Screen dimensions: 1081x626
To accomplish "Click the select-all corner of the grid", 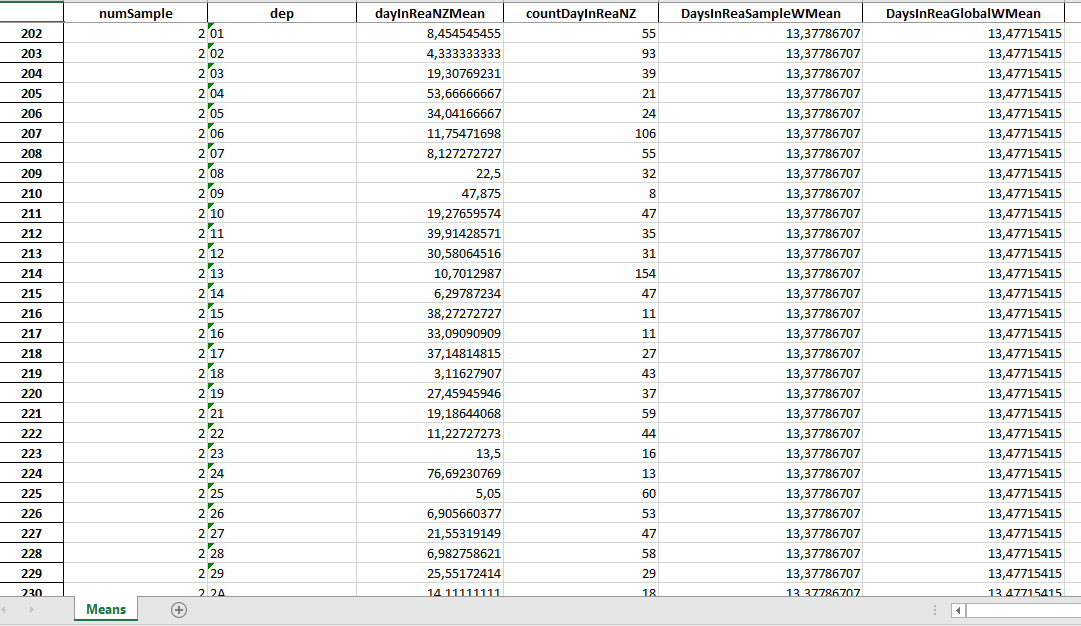I will click(32, 12).
